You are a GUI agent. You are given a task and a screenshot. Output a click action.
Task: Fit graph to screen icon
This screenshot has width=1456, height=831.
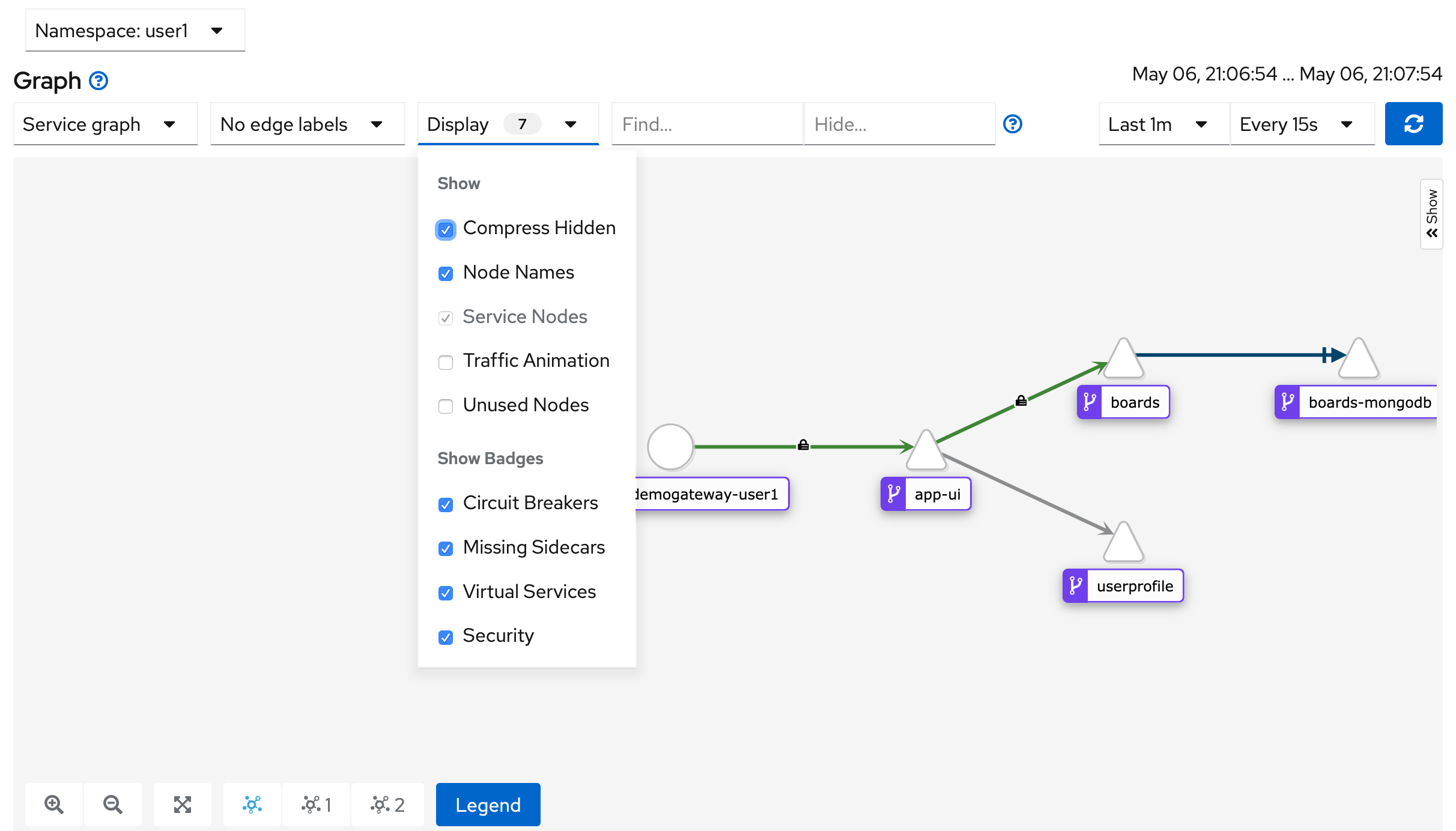pyautogui.click(x=183, y=804)
